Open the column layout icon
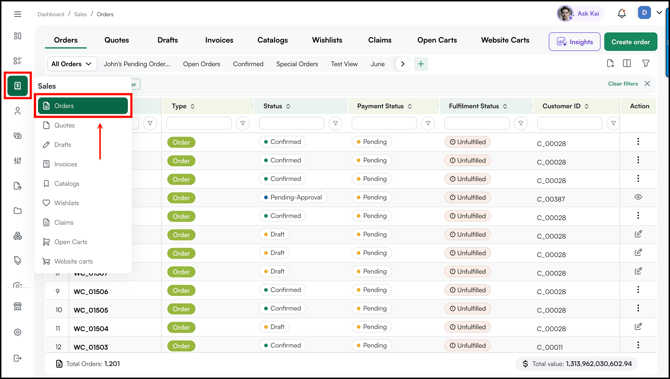Viewport: 670px width, 379px height. (627, 63)
